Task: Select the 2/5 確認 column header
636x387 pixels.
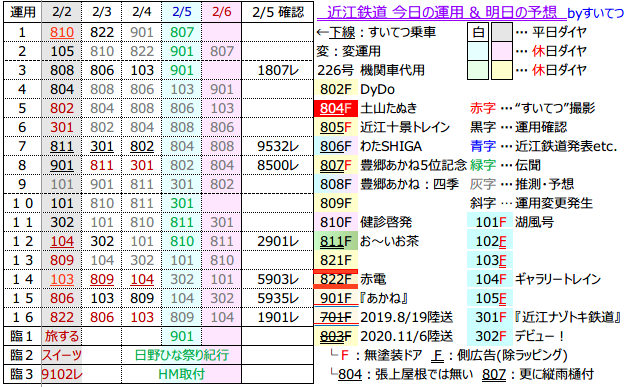Action: pyautogui.click(x=278, y=12)
